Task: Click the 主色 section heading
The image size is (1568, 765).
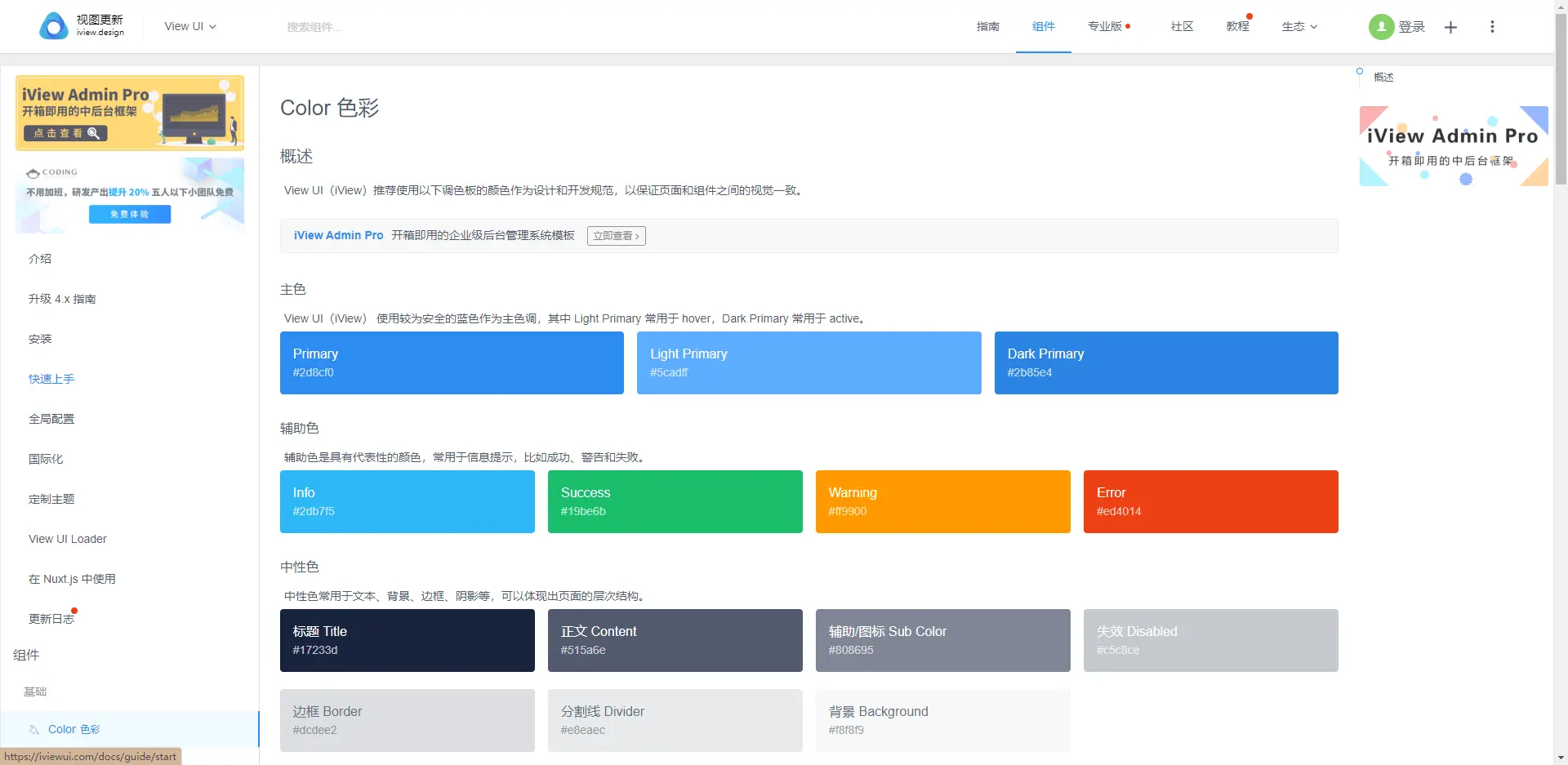Action: pos(293,289)
